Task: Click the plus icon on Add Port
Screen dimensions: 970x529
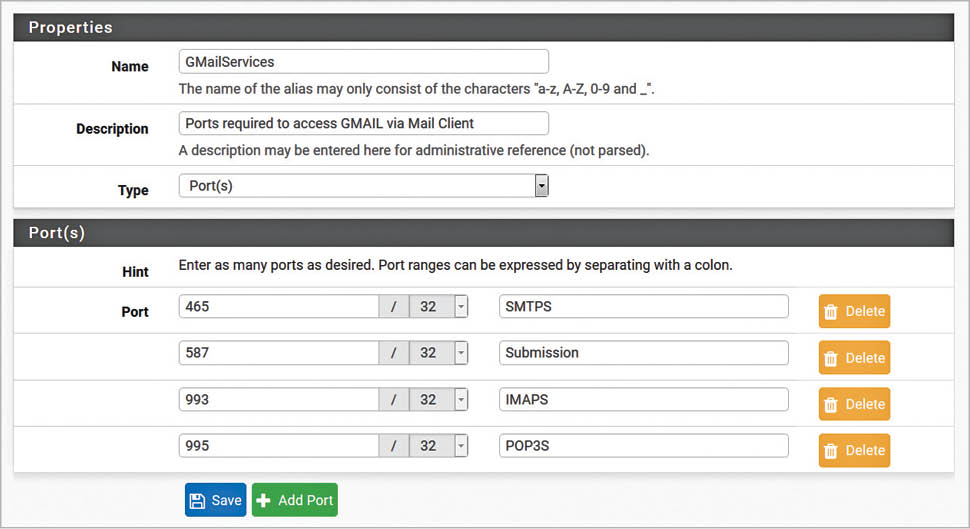Action: (265, 501)
